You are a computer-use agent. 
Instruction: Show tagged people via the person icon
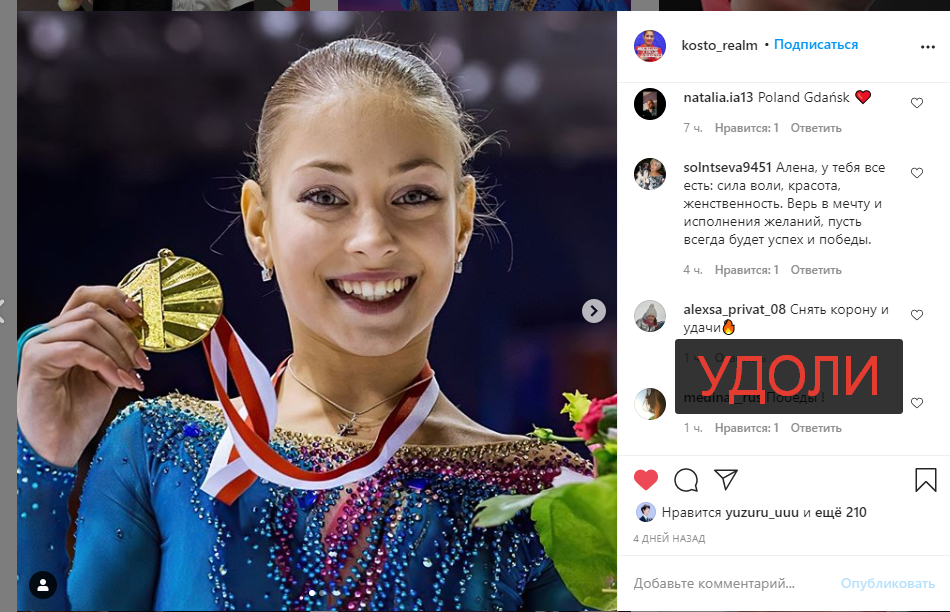tap(43, 585)
